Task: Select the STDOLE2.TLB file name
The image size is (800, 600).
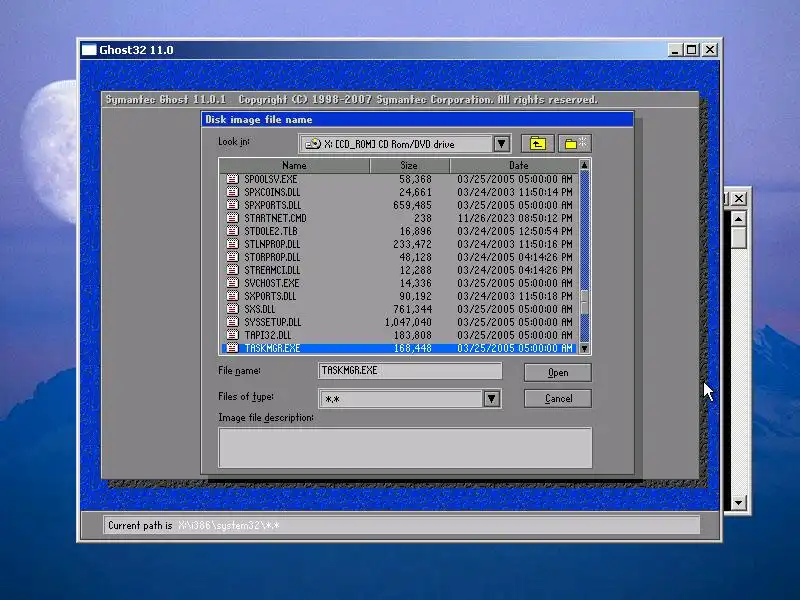Action: click(270, 231)
